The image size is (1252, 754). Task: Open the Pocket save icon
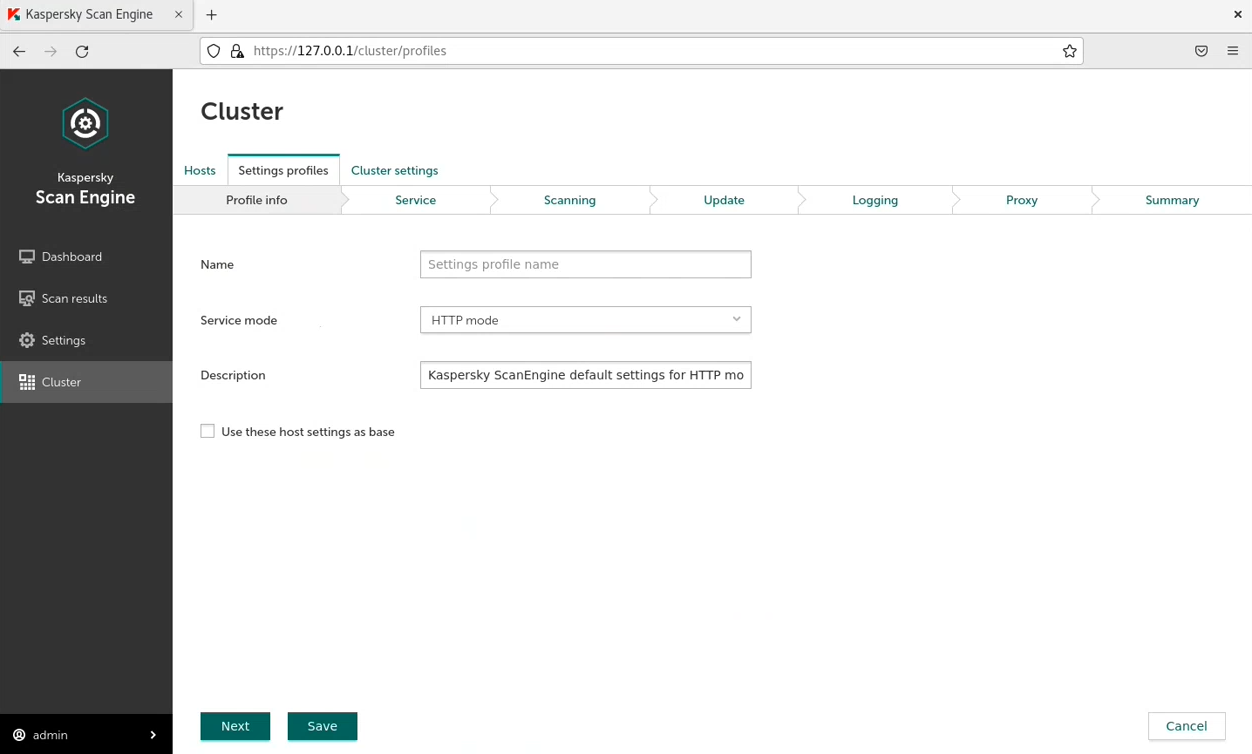coord(1201,51)
